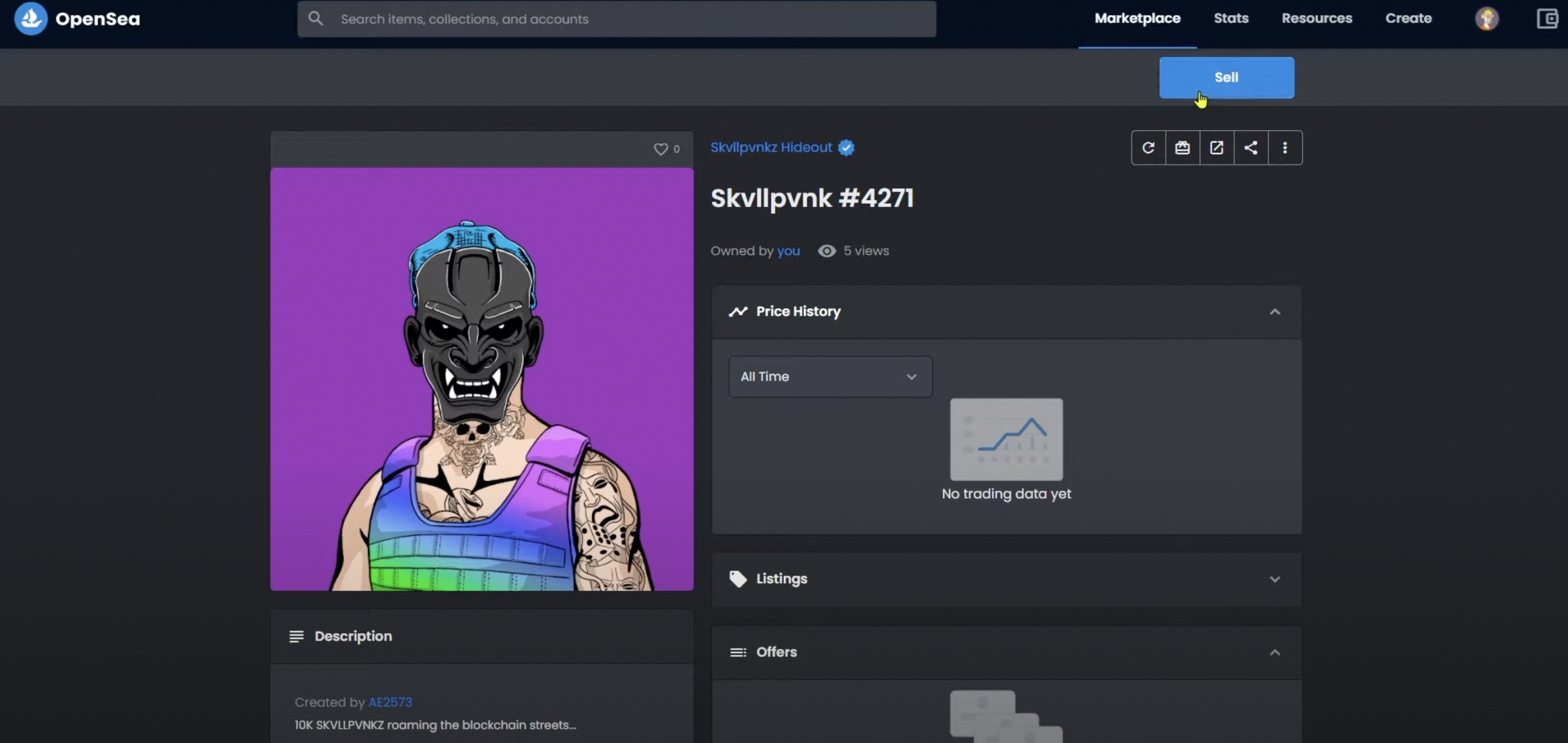Image resolution: width=1568 pixels, height=743 pixels.
Task: Click the search magnifier icon
Action: point(315,18)
